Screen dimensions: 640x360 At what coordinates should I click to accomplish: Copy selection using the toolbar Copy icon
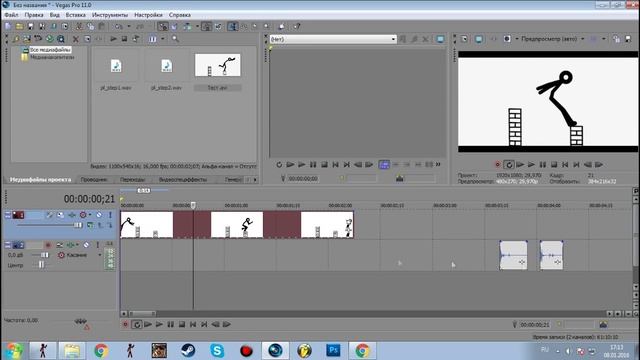pos(91,27)
